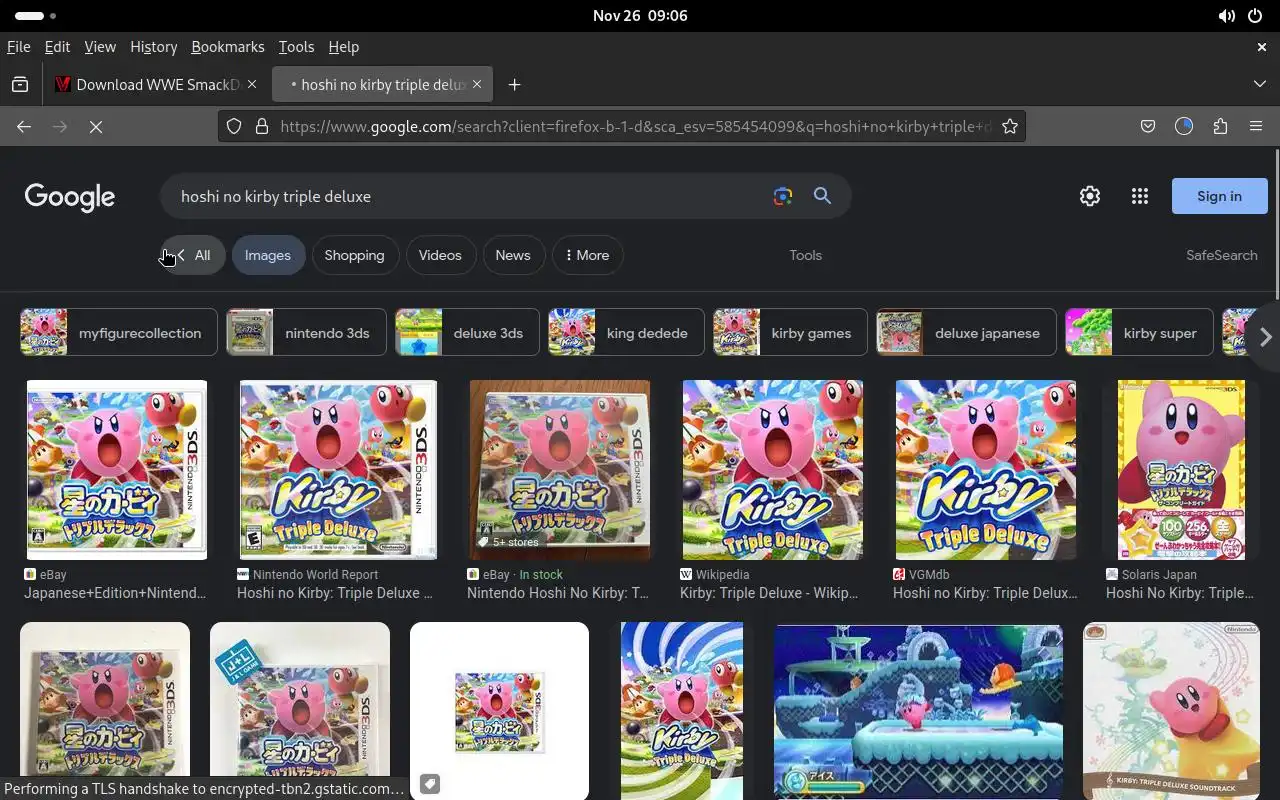The width and height of the screenshot is (1280, 800).
Task: Open Firefox View tab overview icon
Action: coord(20,85)
